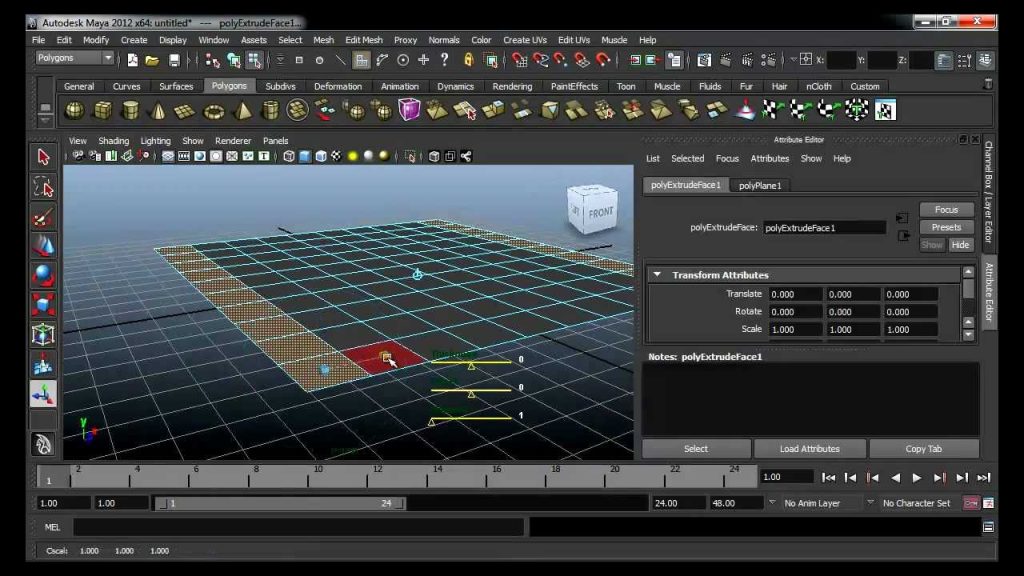This screenshot has width=1024, height=576.
Task: Click the playback range slider bar
Action: (x=280, y=504)
